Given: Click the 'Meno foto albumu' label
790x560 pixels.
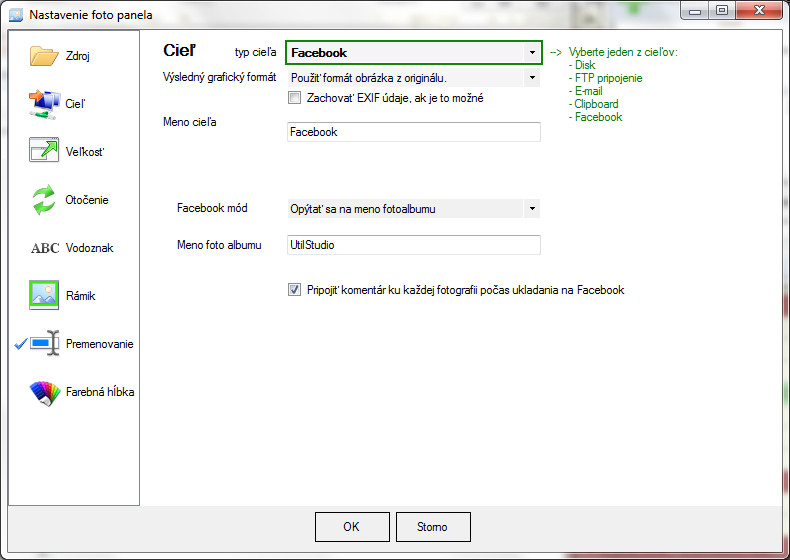Looking at the screenshot, I should pos(219,245).
